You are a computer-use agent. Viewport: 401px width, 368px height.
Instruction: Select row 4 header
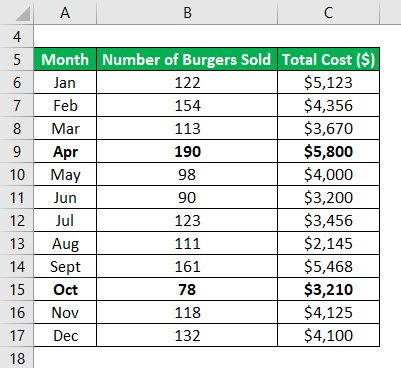[17, 36]
